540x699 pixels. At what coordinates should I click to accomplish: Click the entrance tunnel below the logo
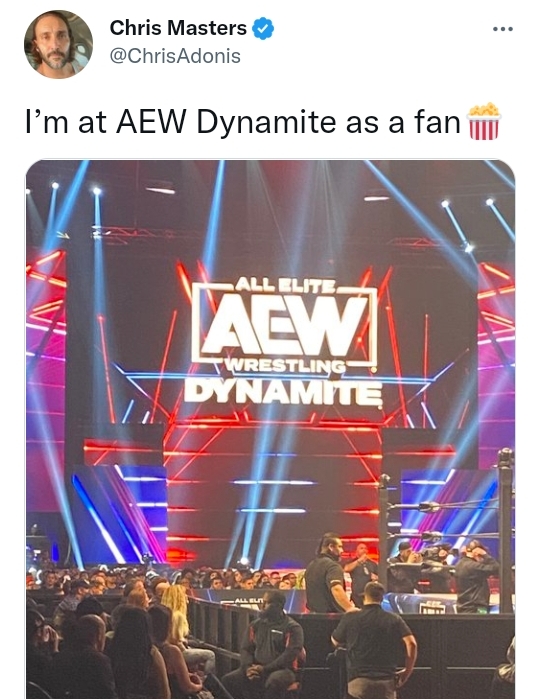coord(272,495)
